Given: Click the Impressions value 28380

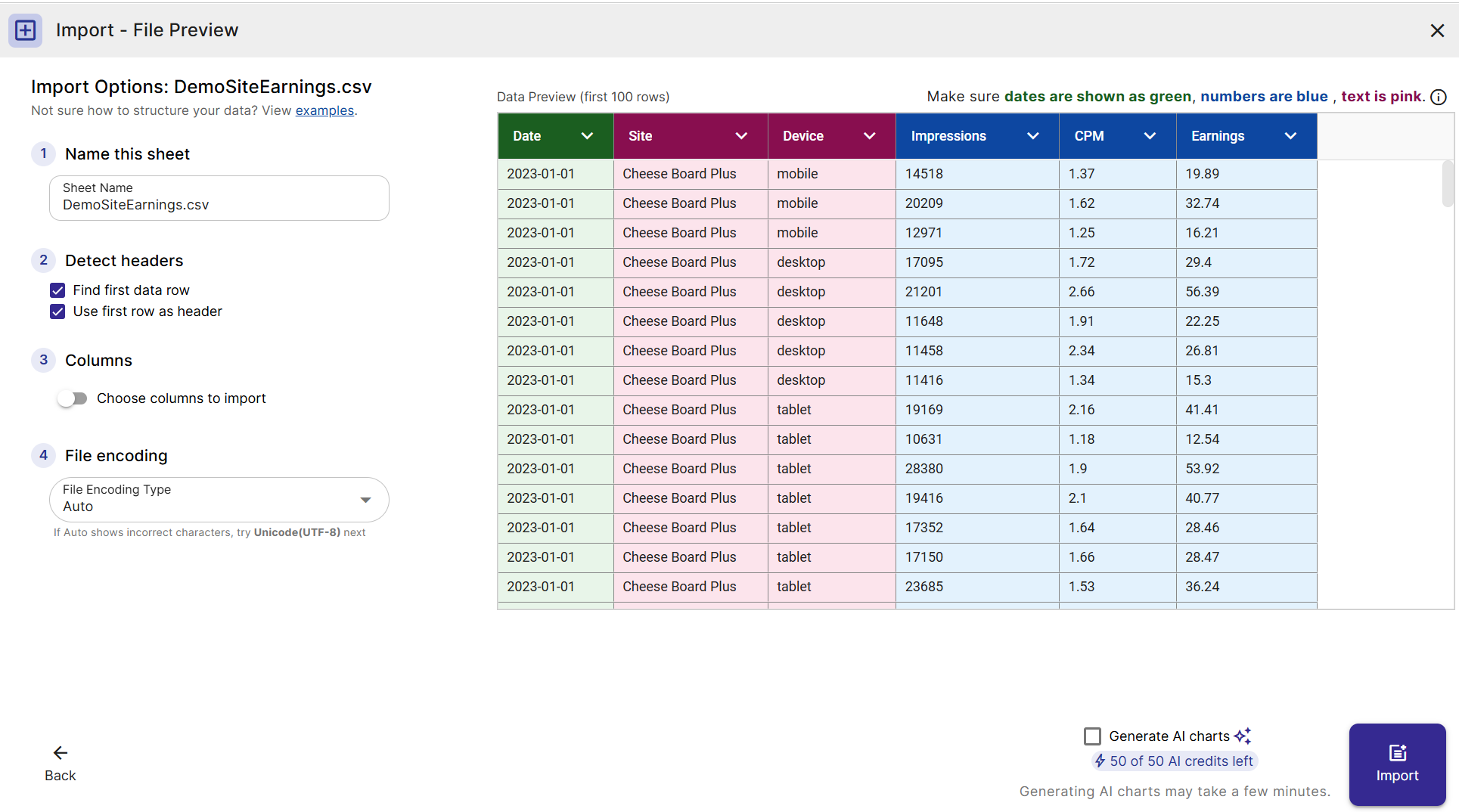Looking at the screenshot, I should [x=977, y=469].
